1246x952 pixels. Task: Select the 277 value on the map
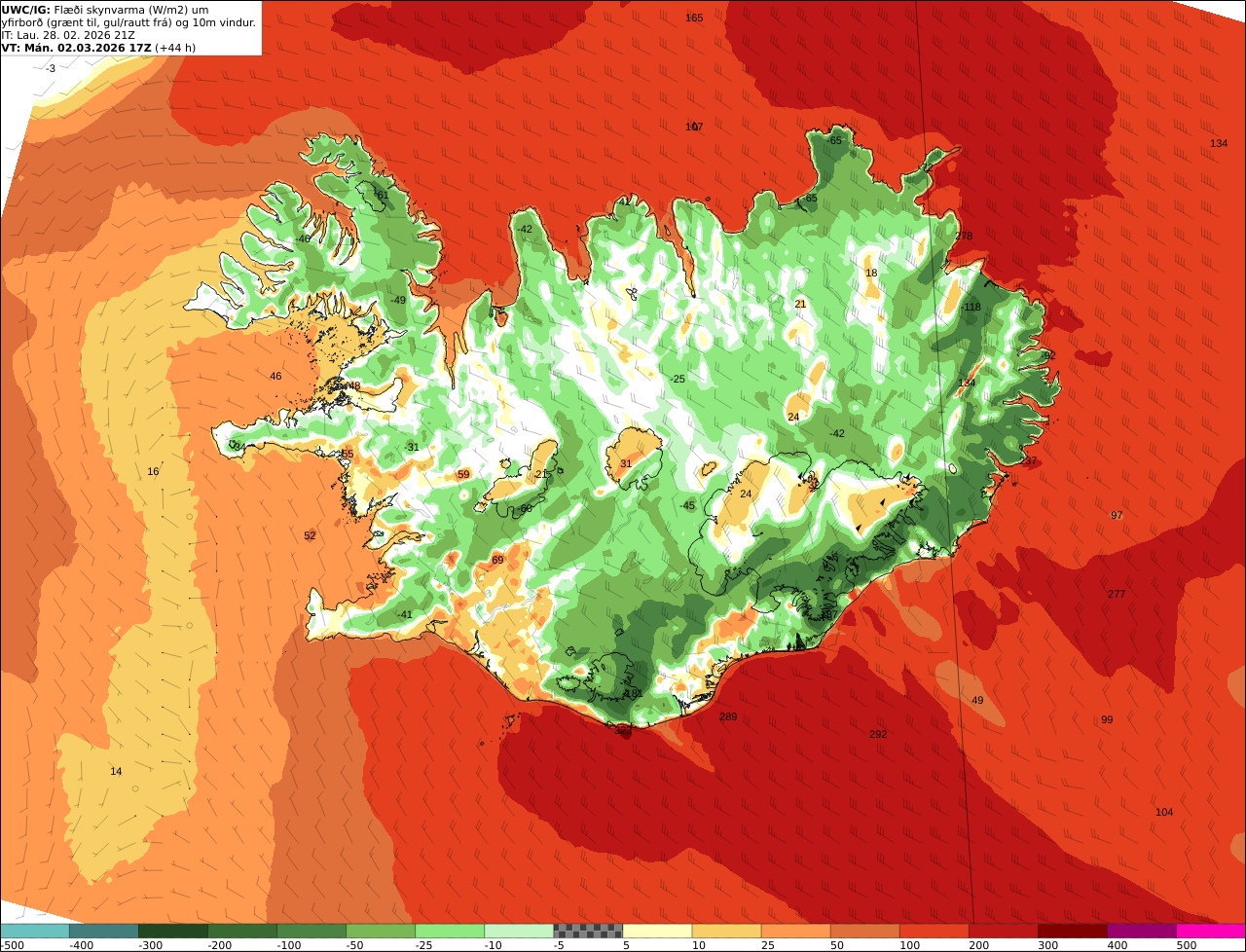(1117, 594)
